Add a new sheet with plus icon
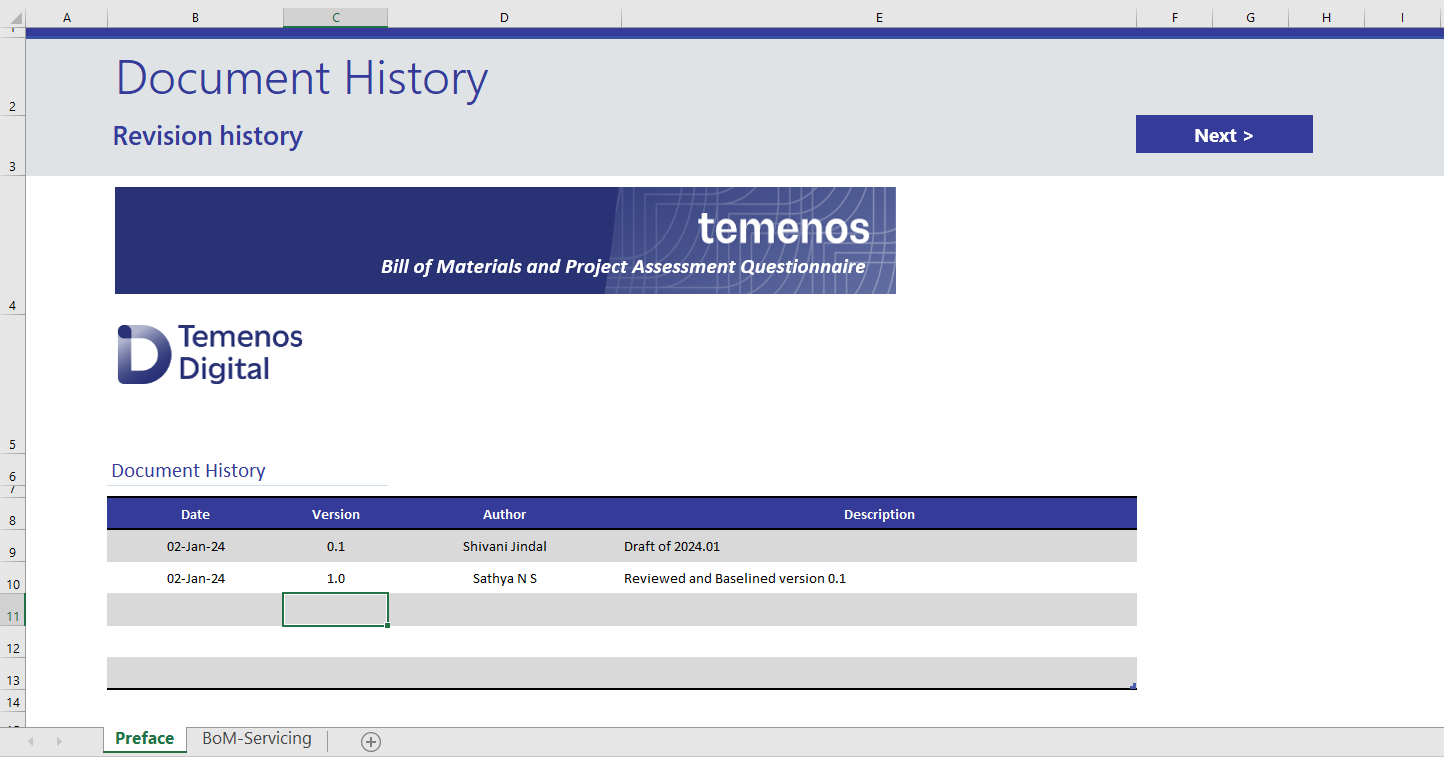The width and height of the screenshot is (1444, 757). 371,741
